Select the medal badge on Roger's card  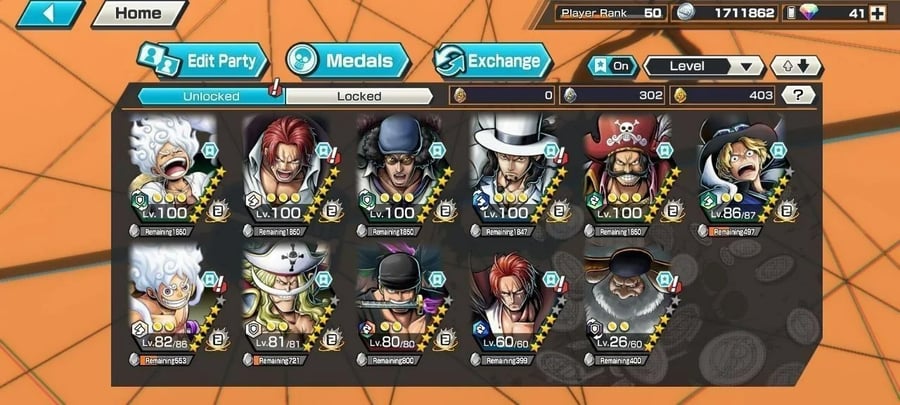670,211
